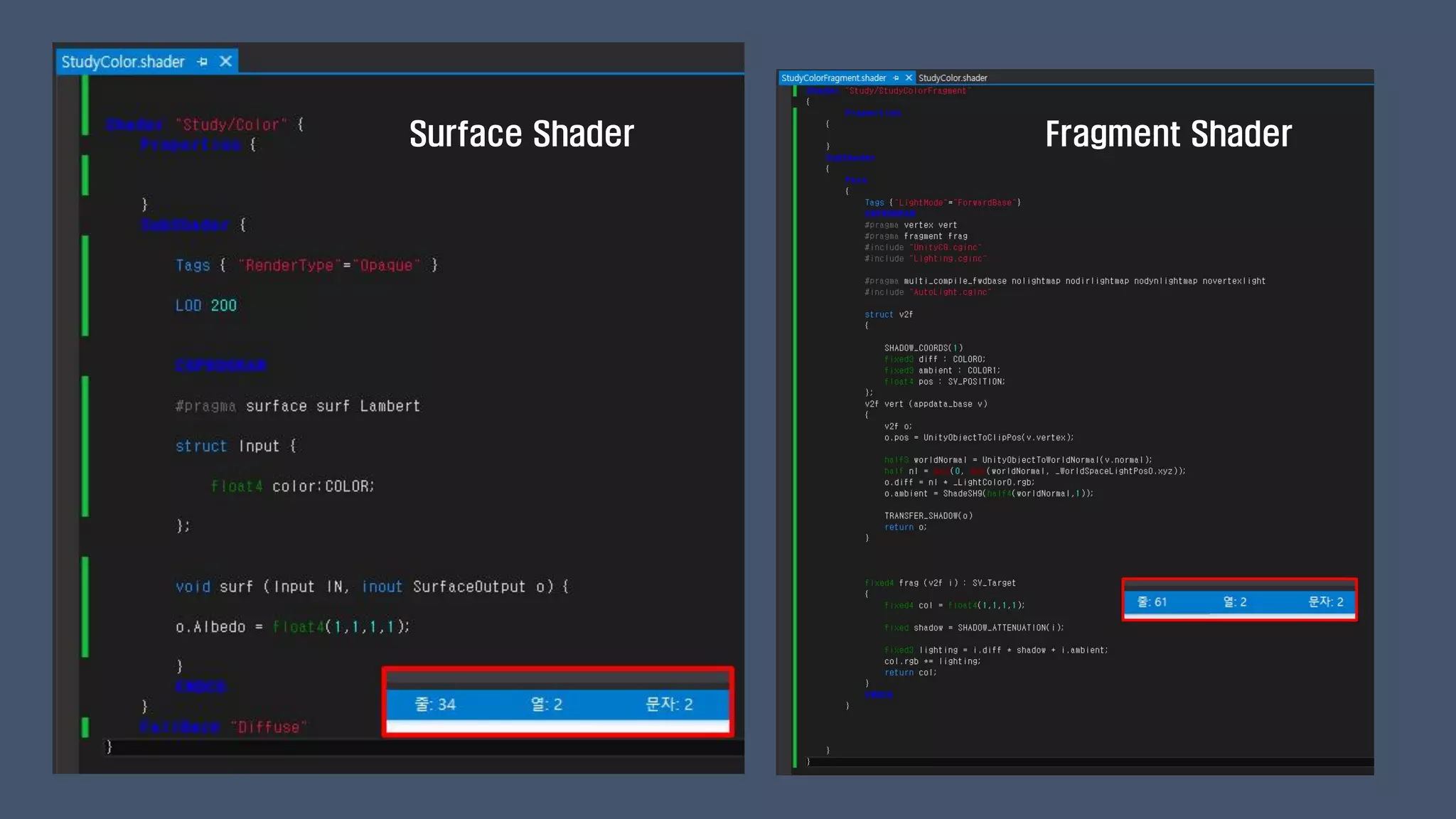Click the fixed4 col = float4(1,1,1,1); line

[x=955, y=606]
